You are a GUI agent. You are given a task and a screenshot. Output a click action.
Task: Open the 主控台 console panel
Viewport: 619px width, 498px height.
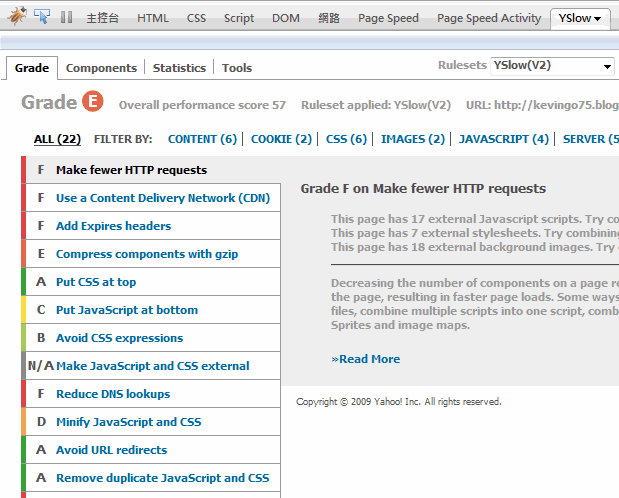click(x=103, y=18)
